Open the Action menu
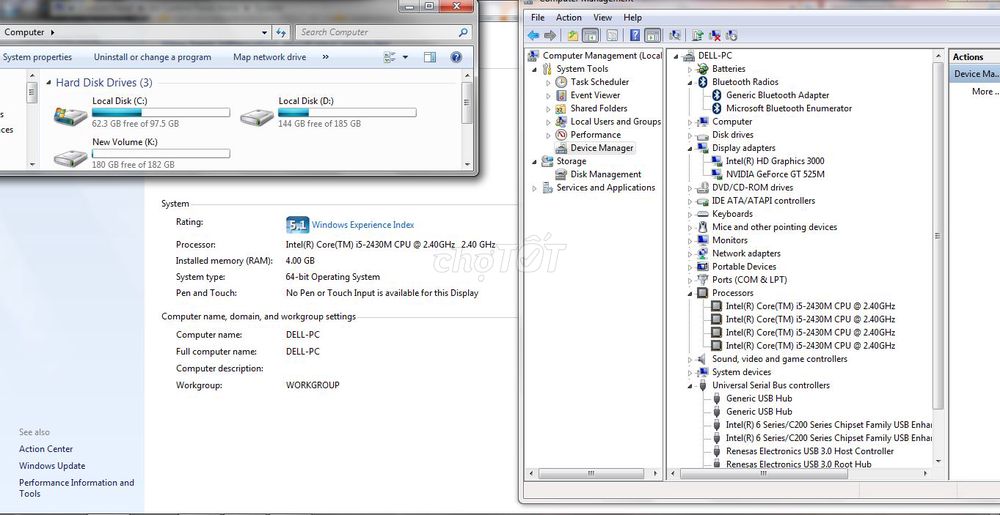This screenshot has width=1000, height=515. [568, 17]
